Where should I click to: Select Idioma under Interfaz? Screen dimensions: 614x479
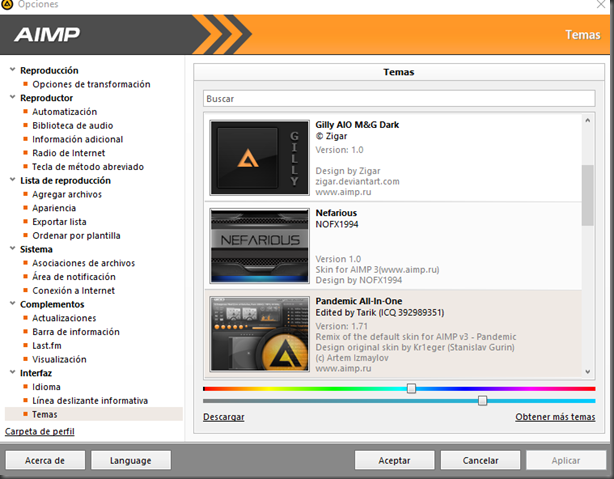[x=47, y=387]
